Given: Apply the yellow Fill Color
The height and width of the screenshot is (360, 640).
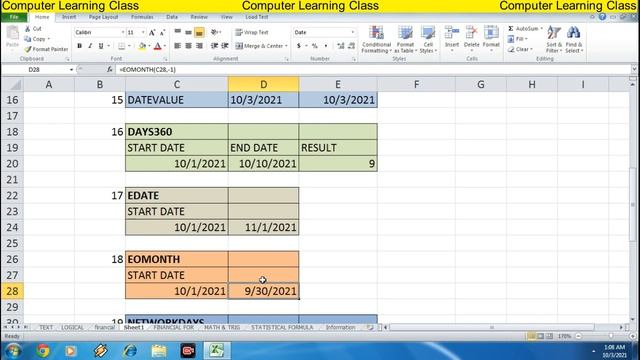Looking at the screenshot, I should point(142,46).
